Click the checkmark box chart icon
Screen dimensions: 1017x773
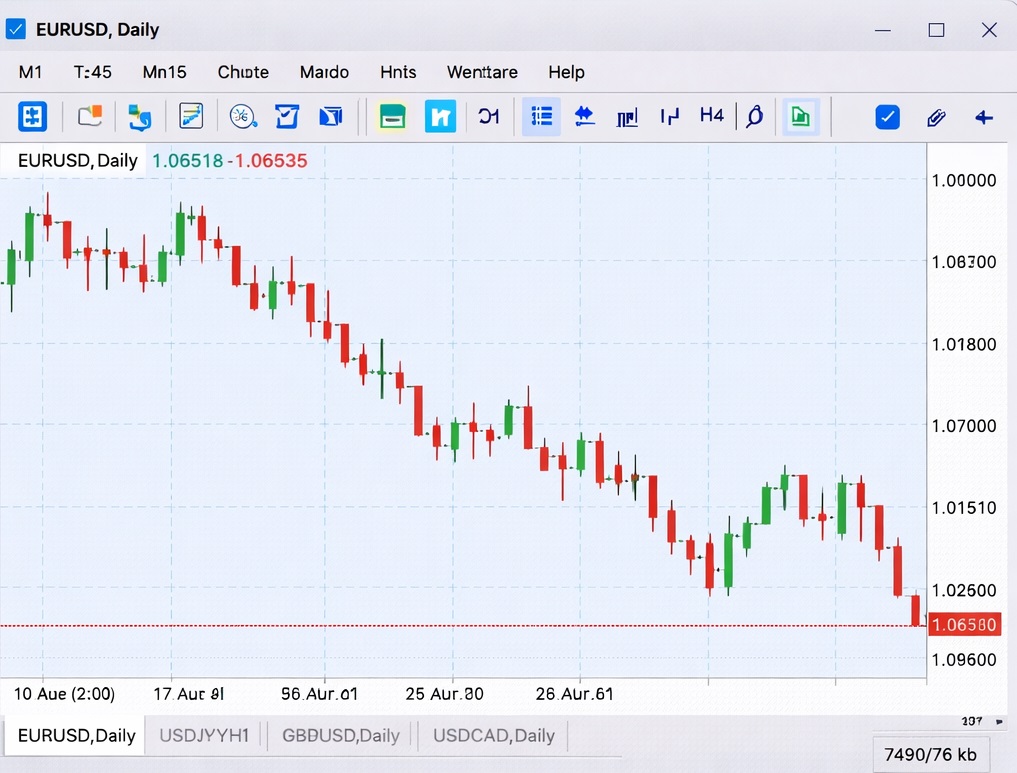pos(287,117)
